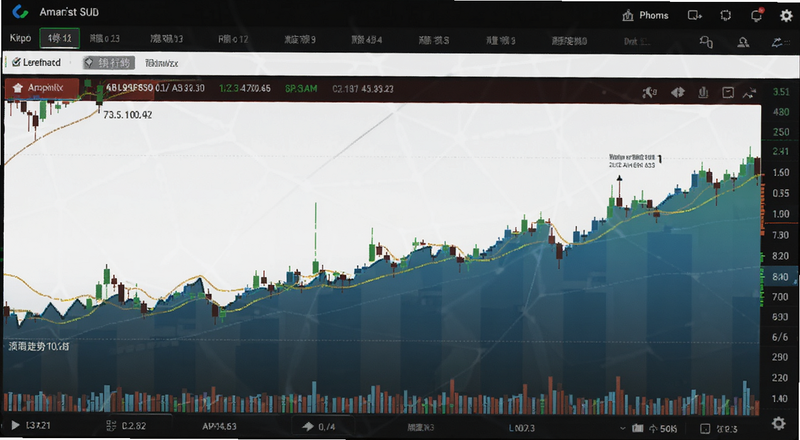Image resolution: width=800 pixels, height=440 pixels.
Task: Click the 3.51 price axis label
Action: point(781,92)
